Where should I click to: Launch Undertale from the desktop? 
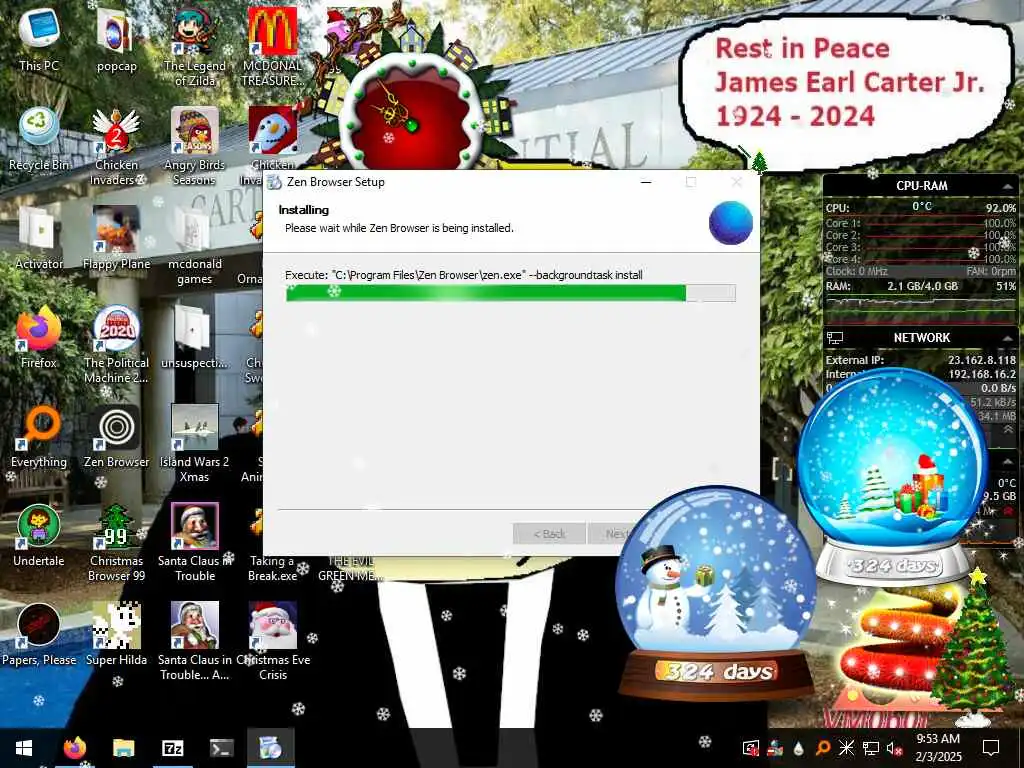click(39, 536)
